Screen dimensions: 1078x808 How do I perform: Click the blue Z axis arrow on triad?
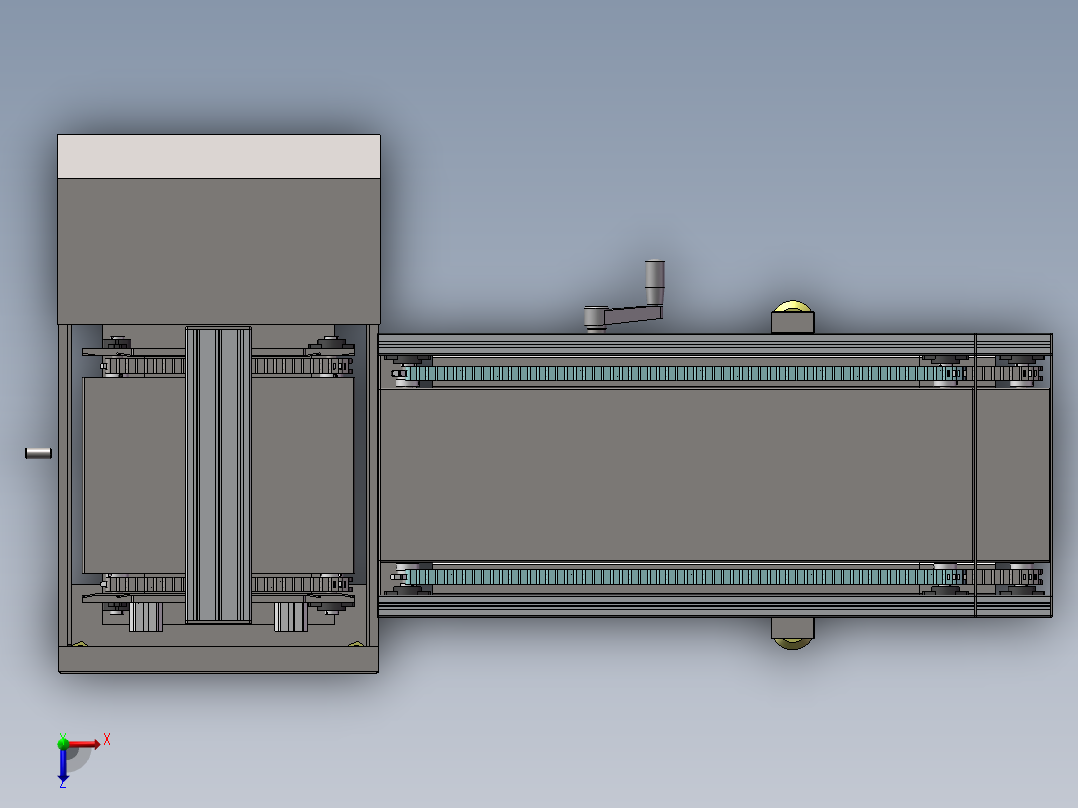point(63,765)
